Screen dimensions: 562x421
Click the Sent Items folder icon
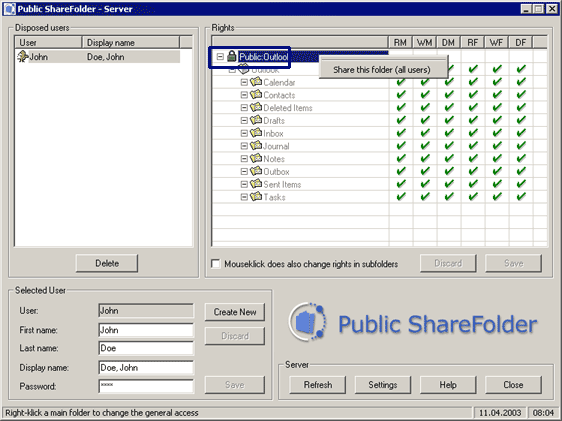coord(256,184)
